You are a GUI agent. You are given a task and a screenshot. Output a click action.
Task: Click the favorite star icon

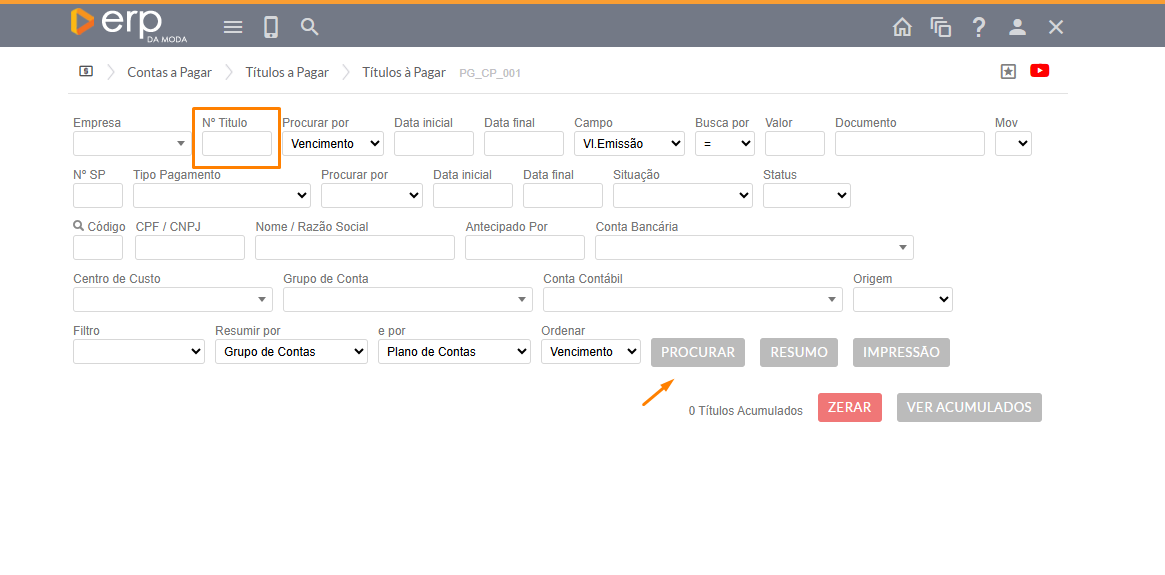[1008, 71]
